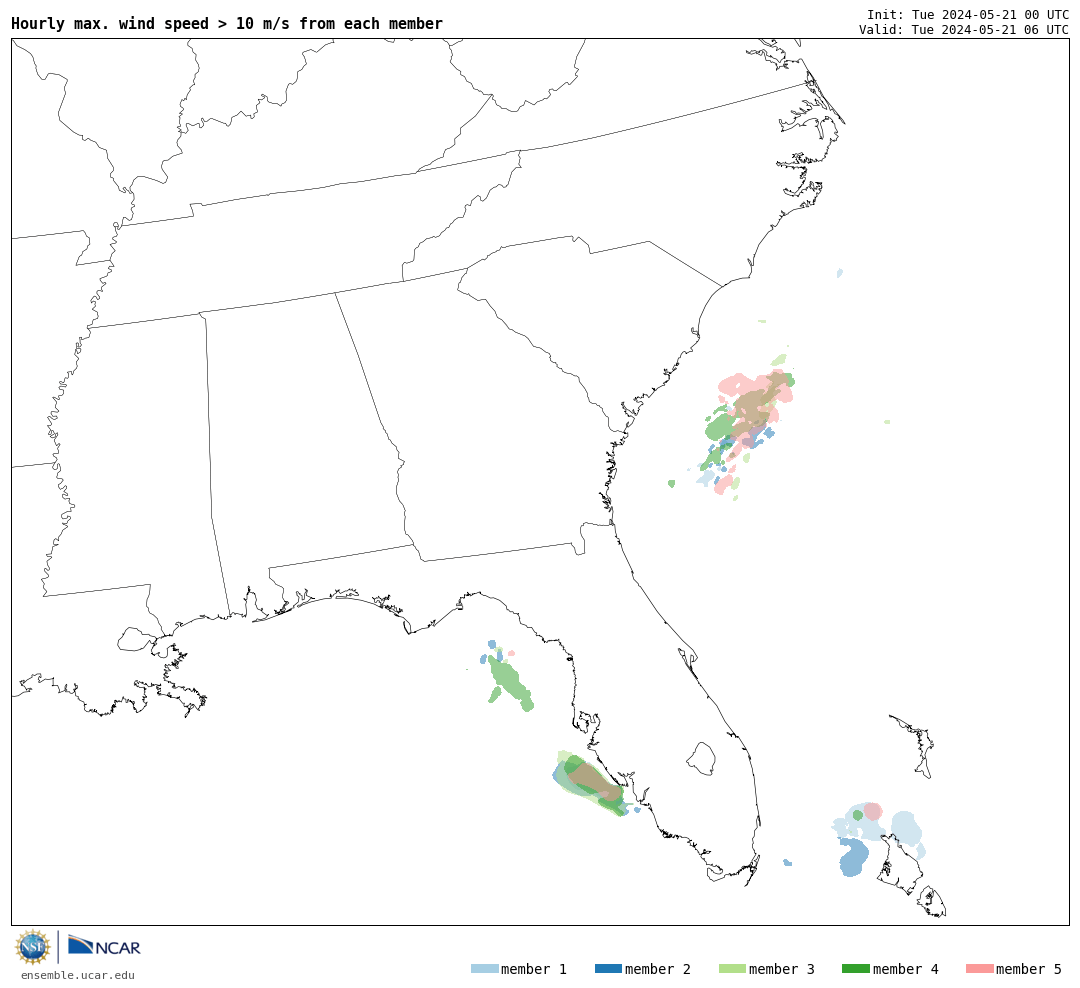Click the member 4 dark green swatch

point(855,969)
